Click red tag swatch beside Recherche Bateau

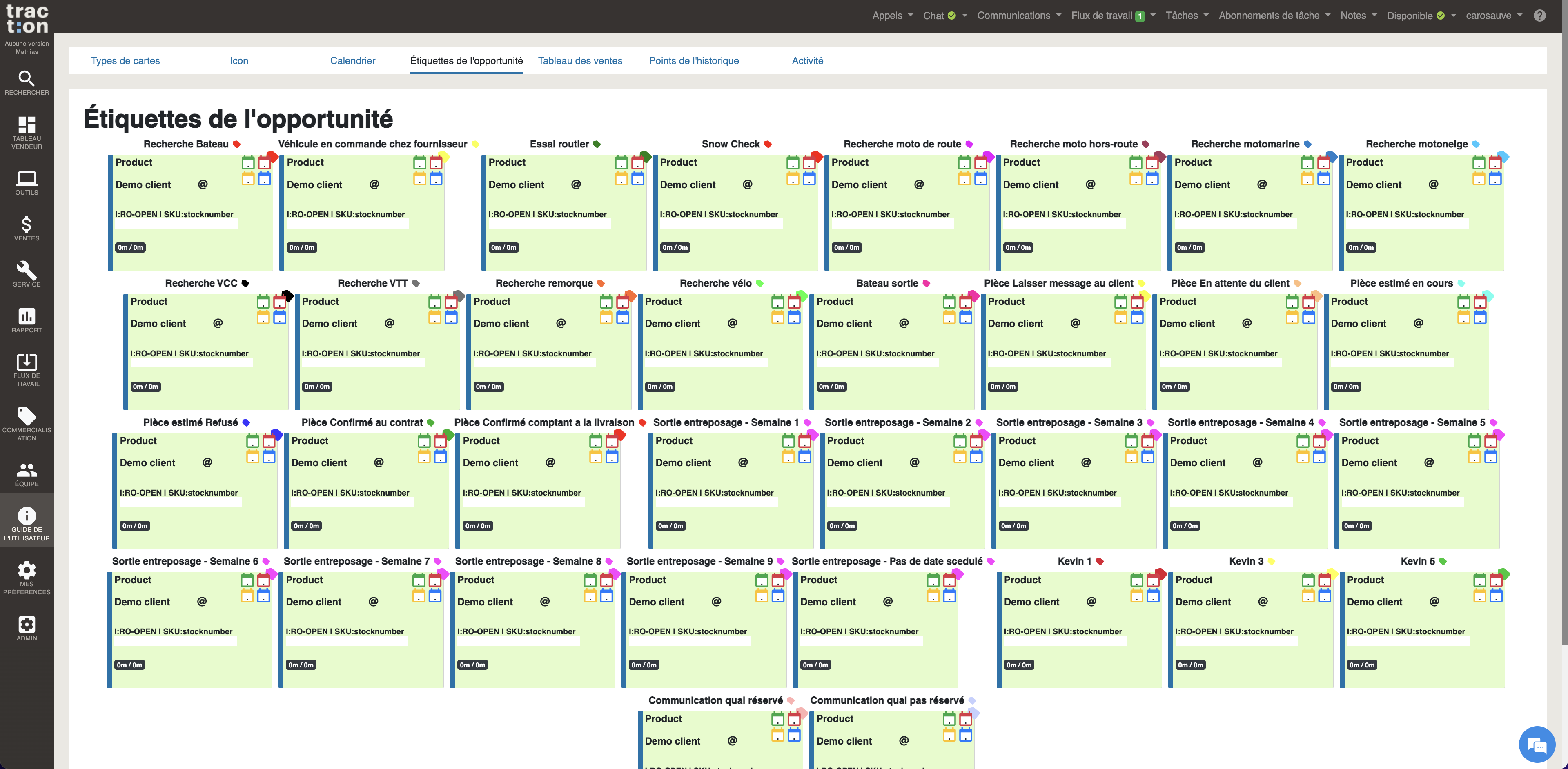(x=237, y=144)
